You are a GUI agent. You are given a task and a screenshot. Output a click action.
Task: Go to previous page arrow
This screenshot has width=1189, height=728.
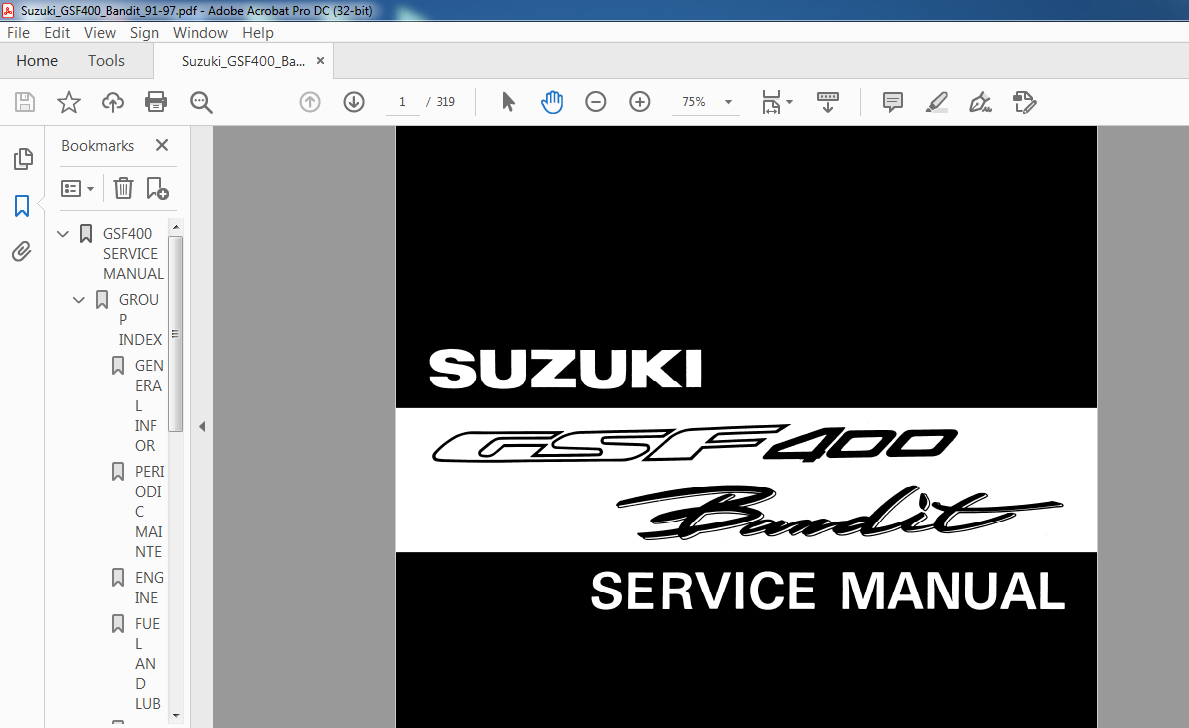pos(309,102)
